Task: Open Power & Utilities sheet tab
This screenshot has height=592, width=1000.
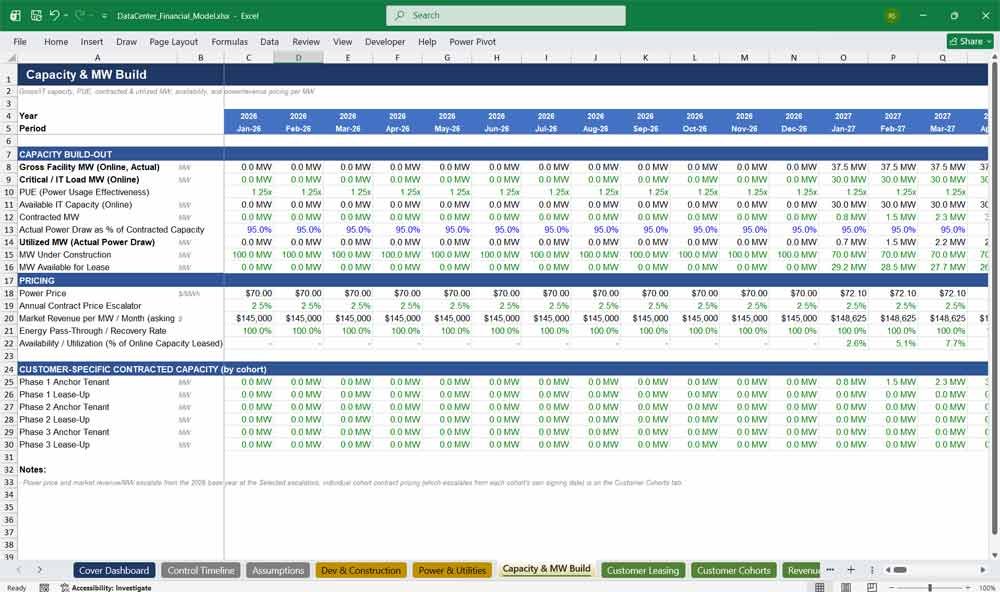Action: [452, 570]
